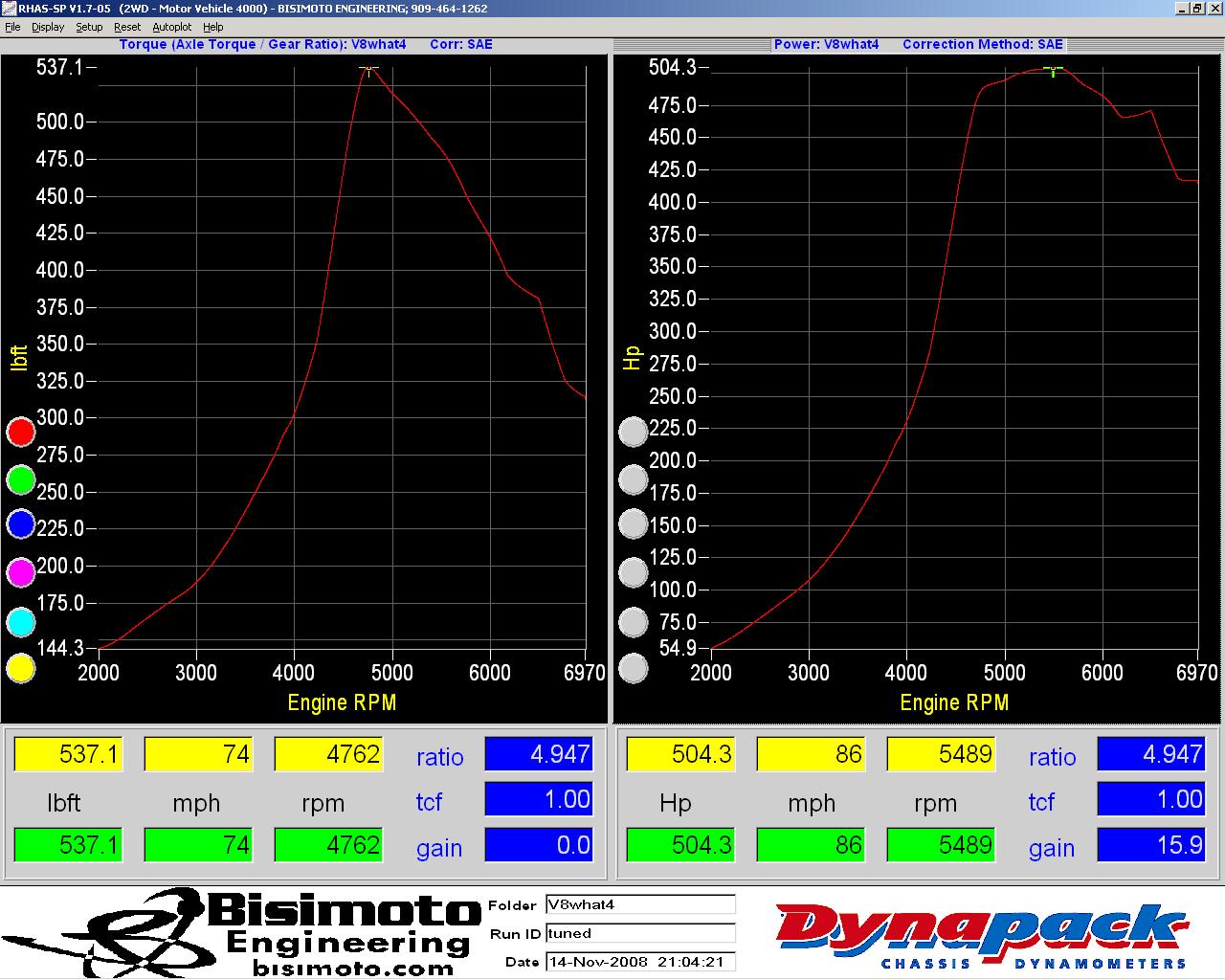Toggle the blue run indicator circle
1225x980 pixels.
point(21,524)
